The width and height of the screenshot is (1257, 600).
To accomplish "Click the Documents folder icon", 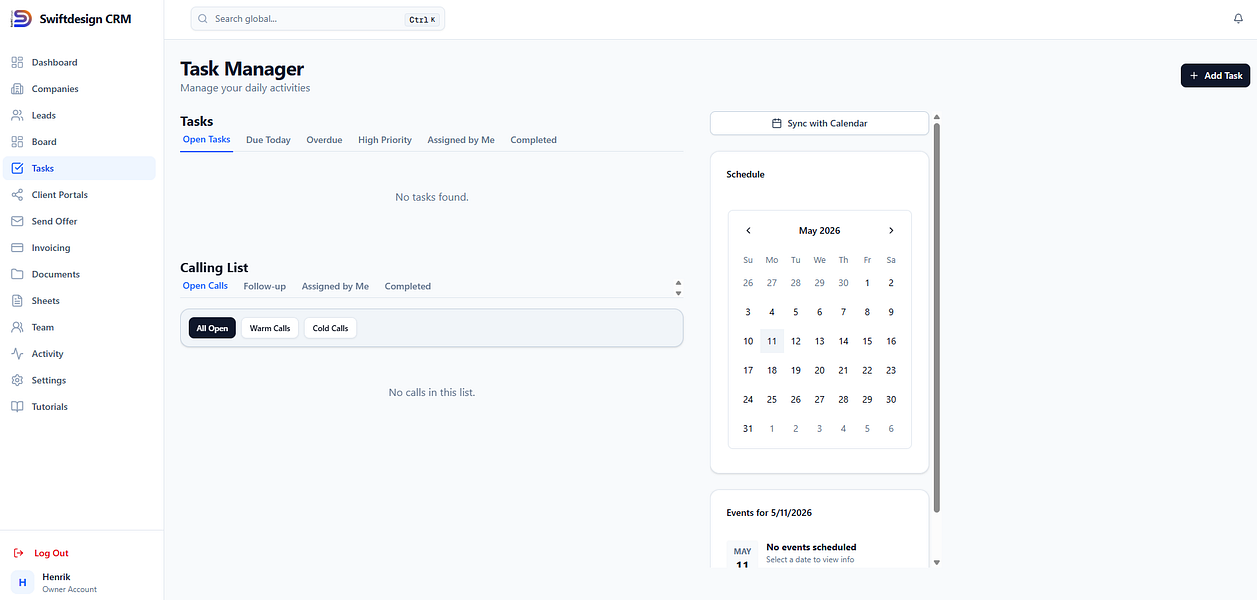I will point(17,274).
